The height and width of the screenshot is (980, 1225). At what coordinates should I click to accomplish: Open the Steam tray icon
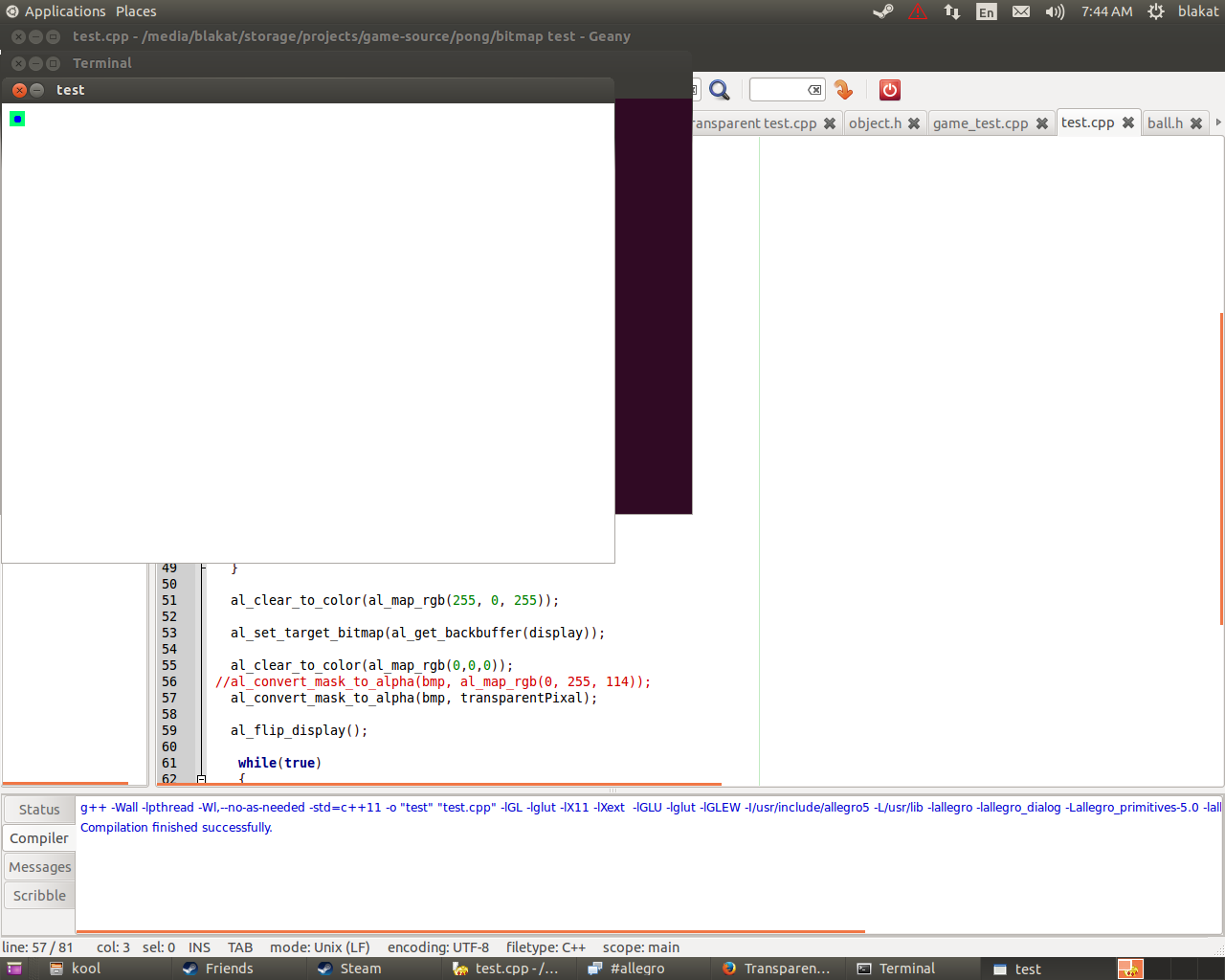coord(882,11)
